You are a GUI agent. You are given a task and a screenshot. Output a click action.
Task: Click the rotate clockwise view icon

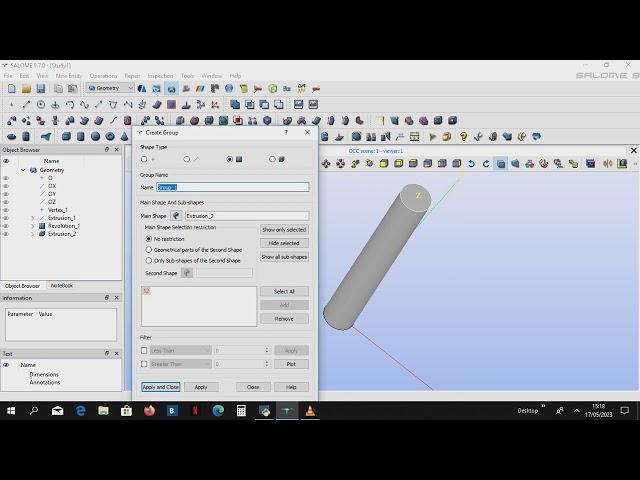pos(487,164)
